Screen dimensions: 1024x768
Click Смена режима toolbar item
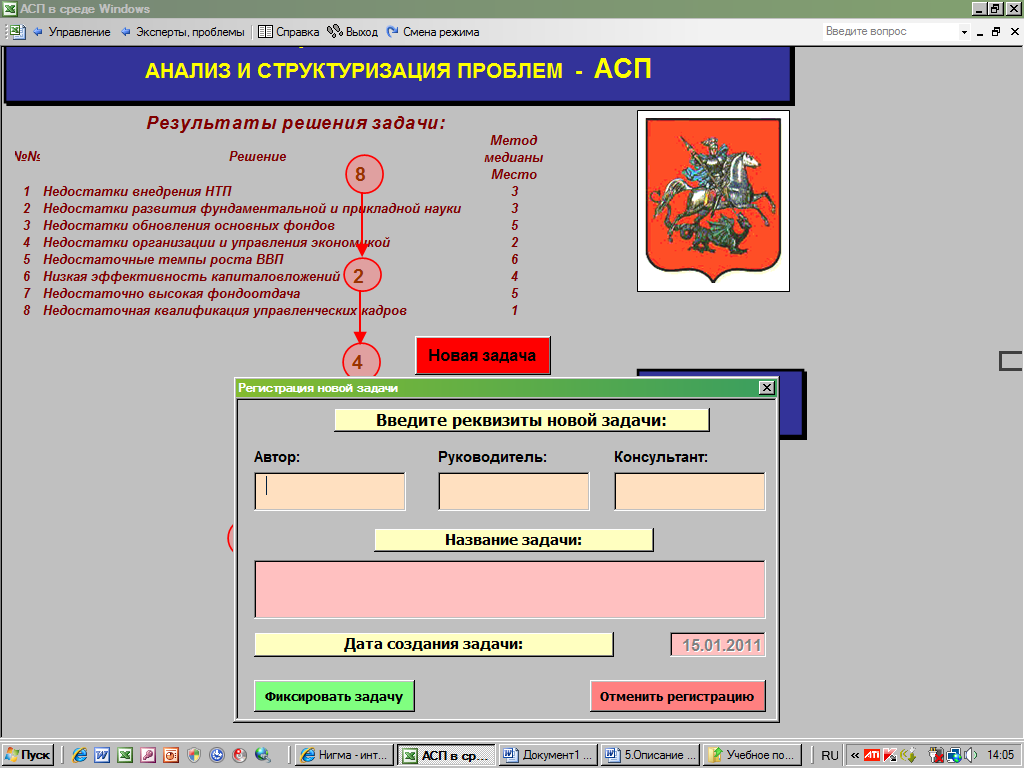[x=433, y=32]
